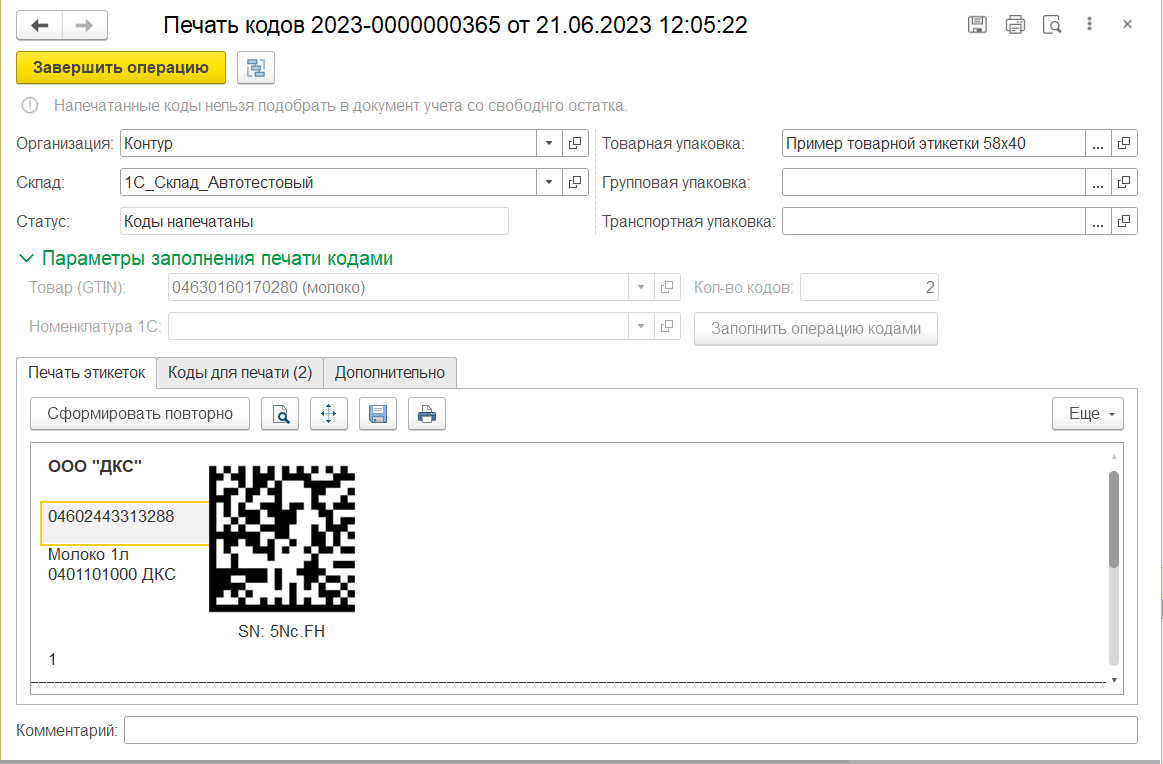Image resolution: width=1163 pixels, height=764 pixels.
Task: Click the print icon in title bar
Action: pyautogui.click(x=1015, y=25)
